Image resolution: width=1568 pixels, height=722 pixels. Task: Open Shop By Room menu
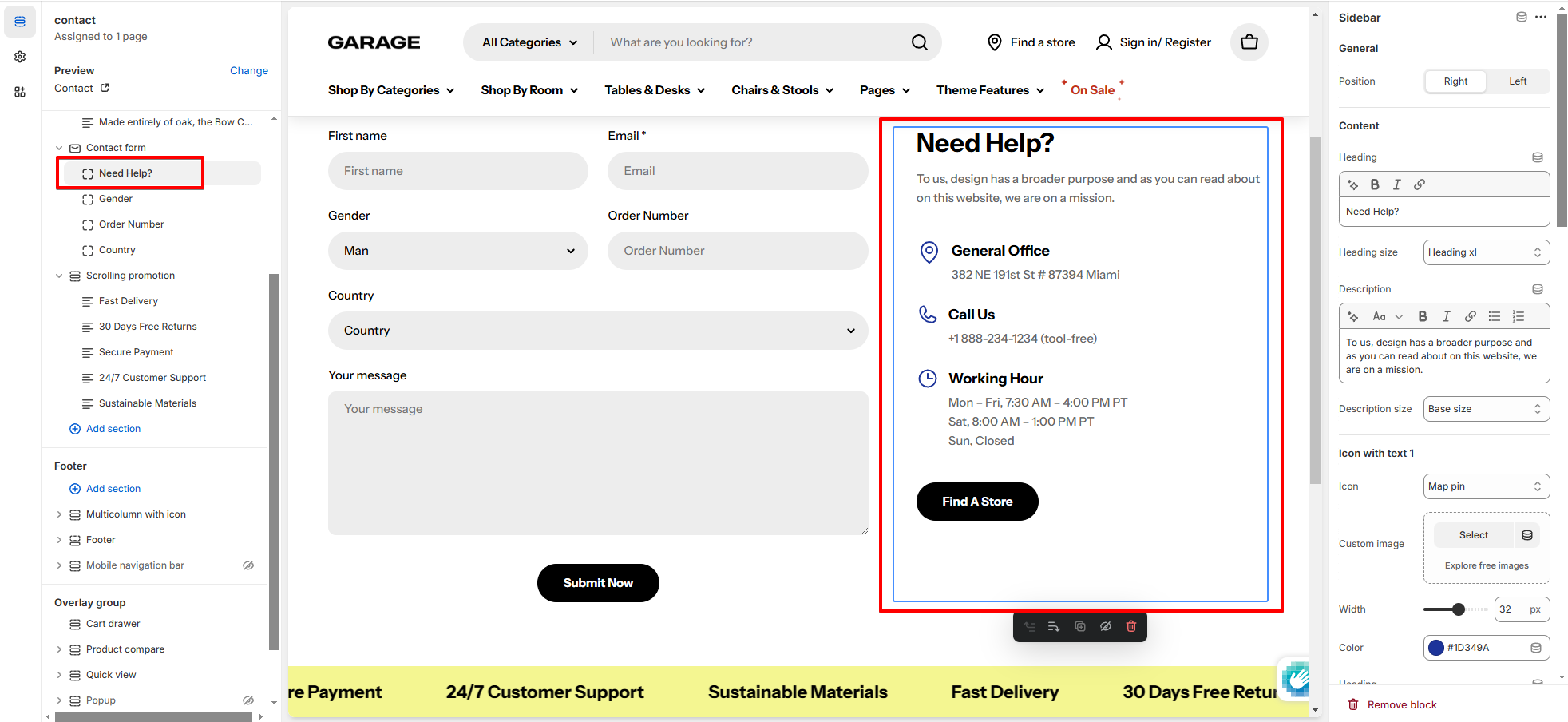[529, 90]
